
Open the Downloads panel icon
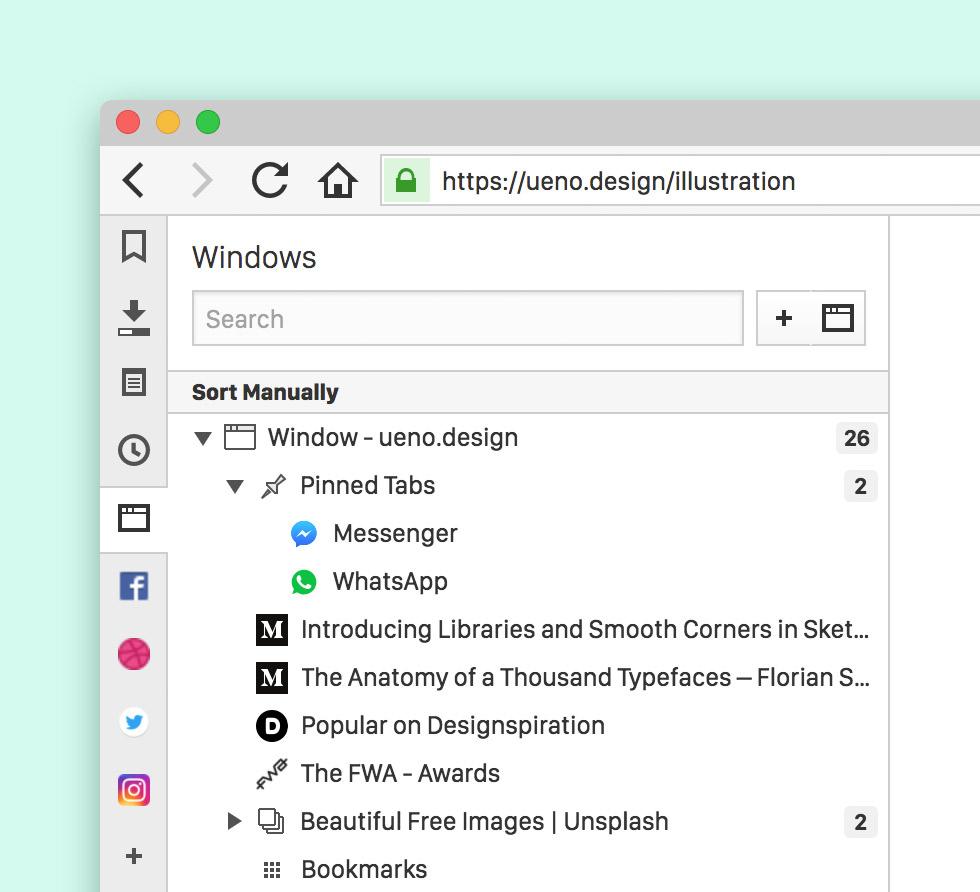click(x=134, y=318)
